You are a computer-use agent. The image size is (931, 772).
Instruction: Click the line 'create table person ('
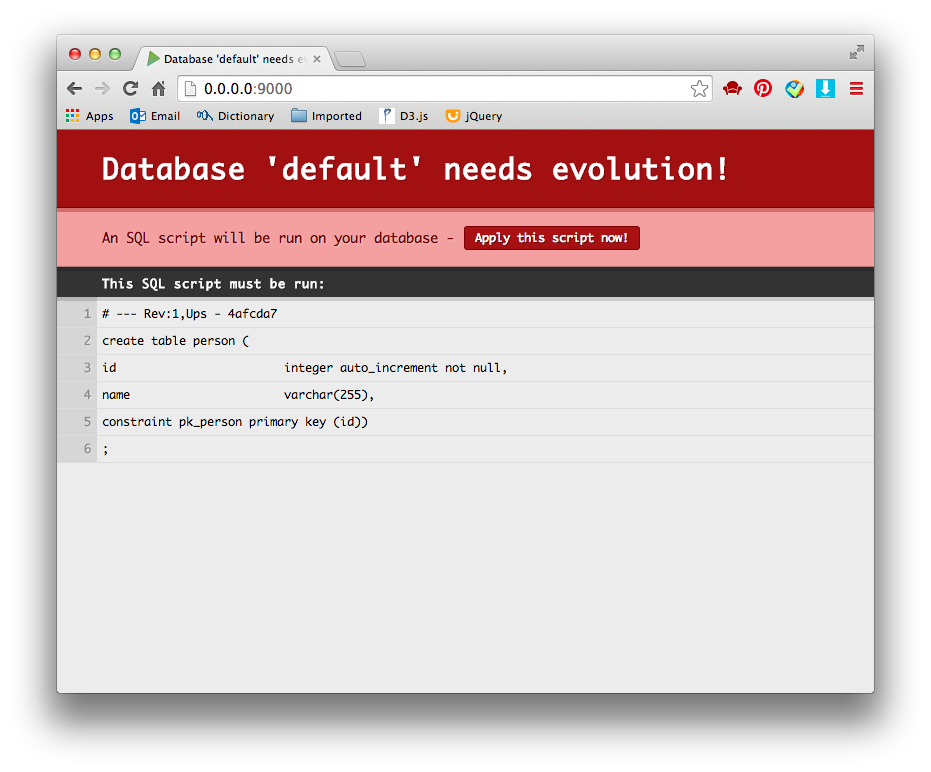[x=175, y=340]
